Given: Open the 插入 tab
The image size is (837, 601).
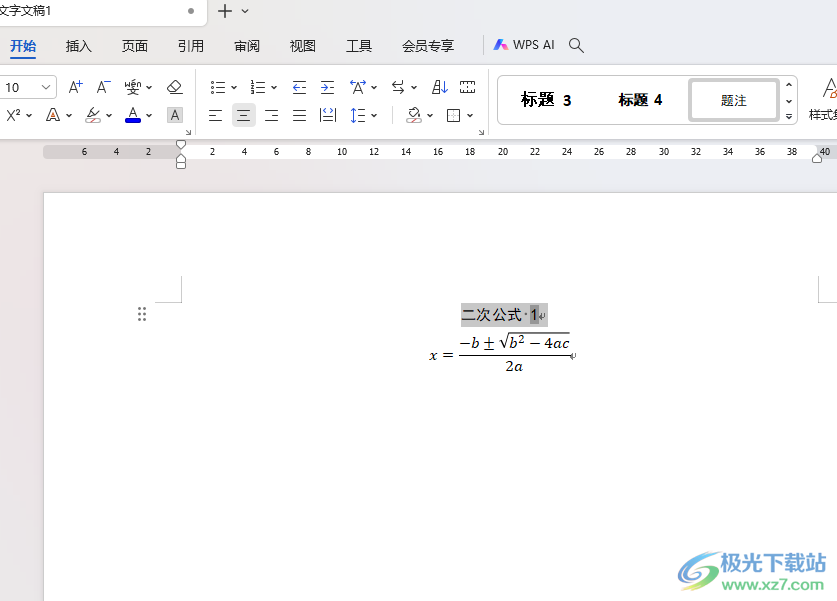Looking at the screenshot, I should pos(78,46).
